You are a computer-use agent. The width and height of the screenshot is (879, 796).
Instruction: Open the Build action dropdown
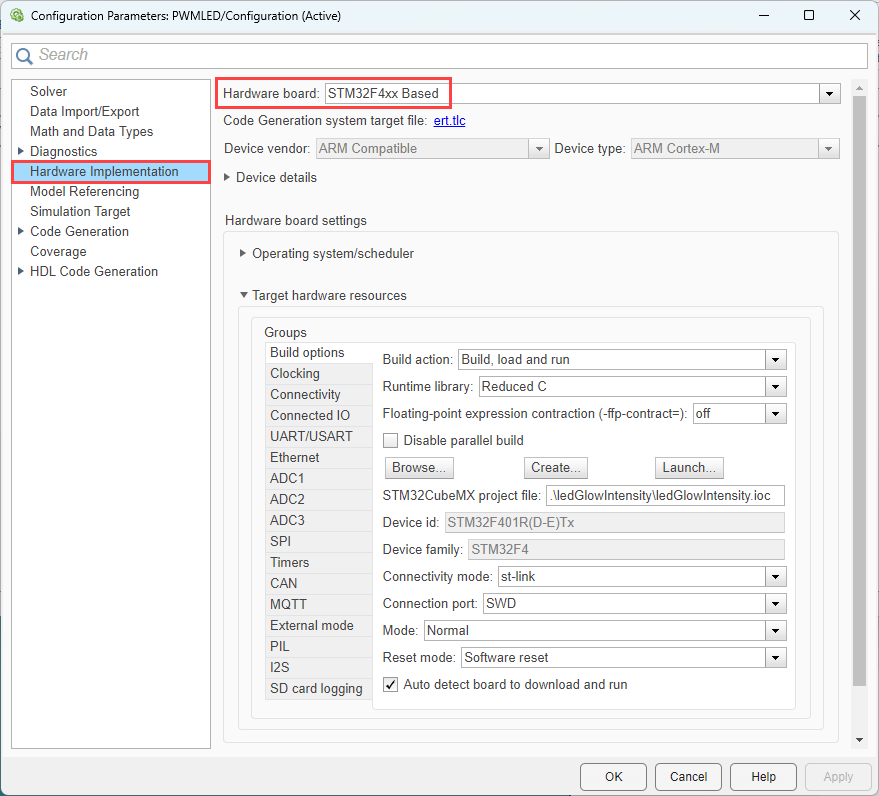click(775, 360)
